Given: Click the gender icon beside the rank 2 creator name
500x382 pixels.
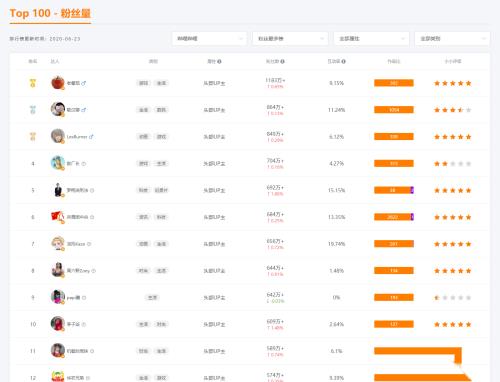Looking at the screenshot, I should pyautogui.click(x=84, y=110).
